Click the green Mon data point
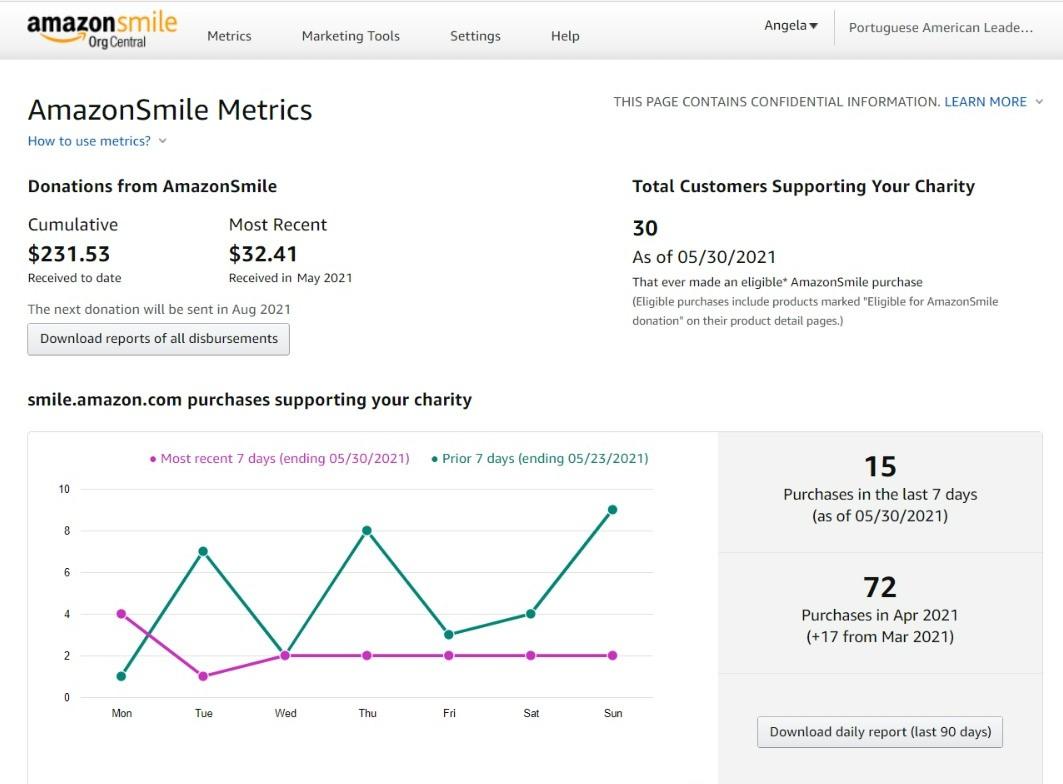The width and height of the screenshot is (1063, 784). 121,676
